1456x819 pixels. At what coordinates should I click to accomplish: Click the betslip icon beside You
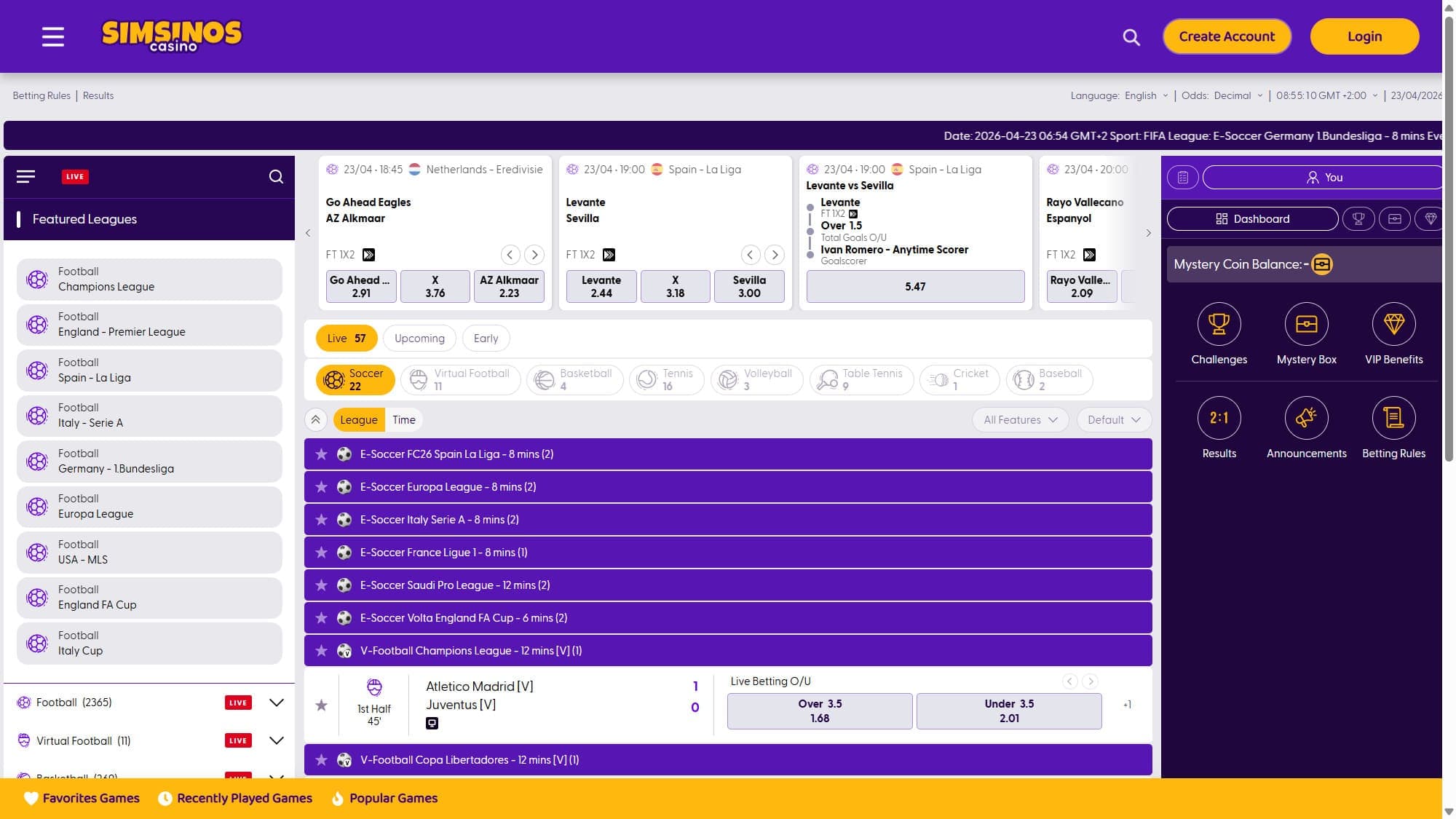[x=1183, y=178]
